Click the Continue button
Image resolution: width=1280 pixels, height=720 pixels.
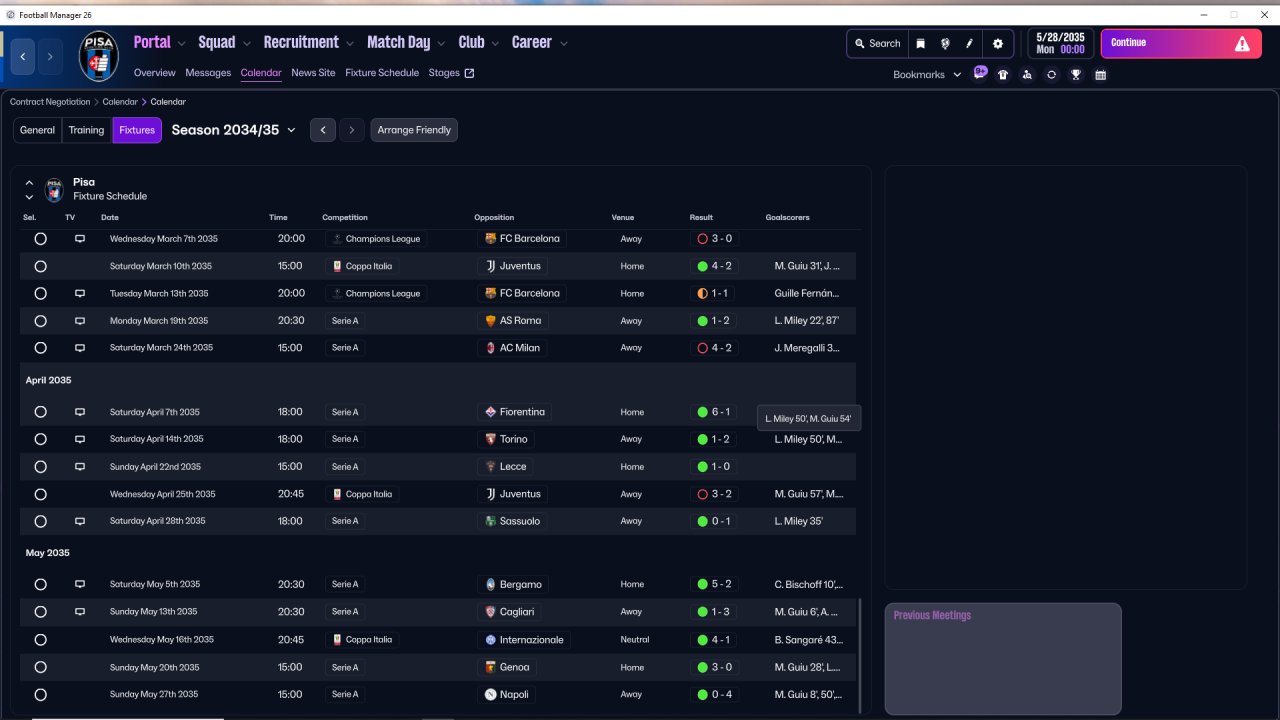[x=1181, y=43]
